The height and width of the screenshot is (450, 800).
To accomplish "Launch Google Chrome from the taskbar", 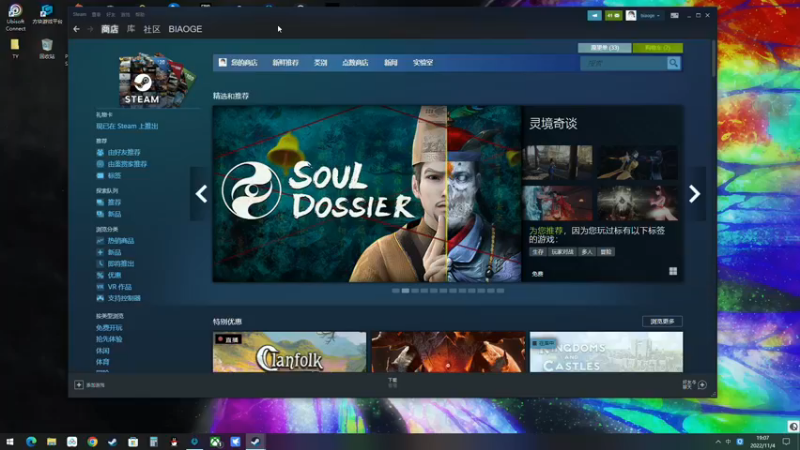I will tap(92, 441).
